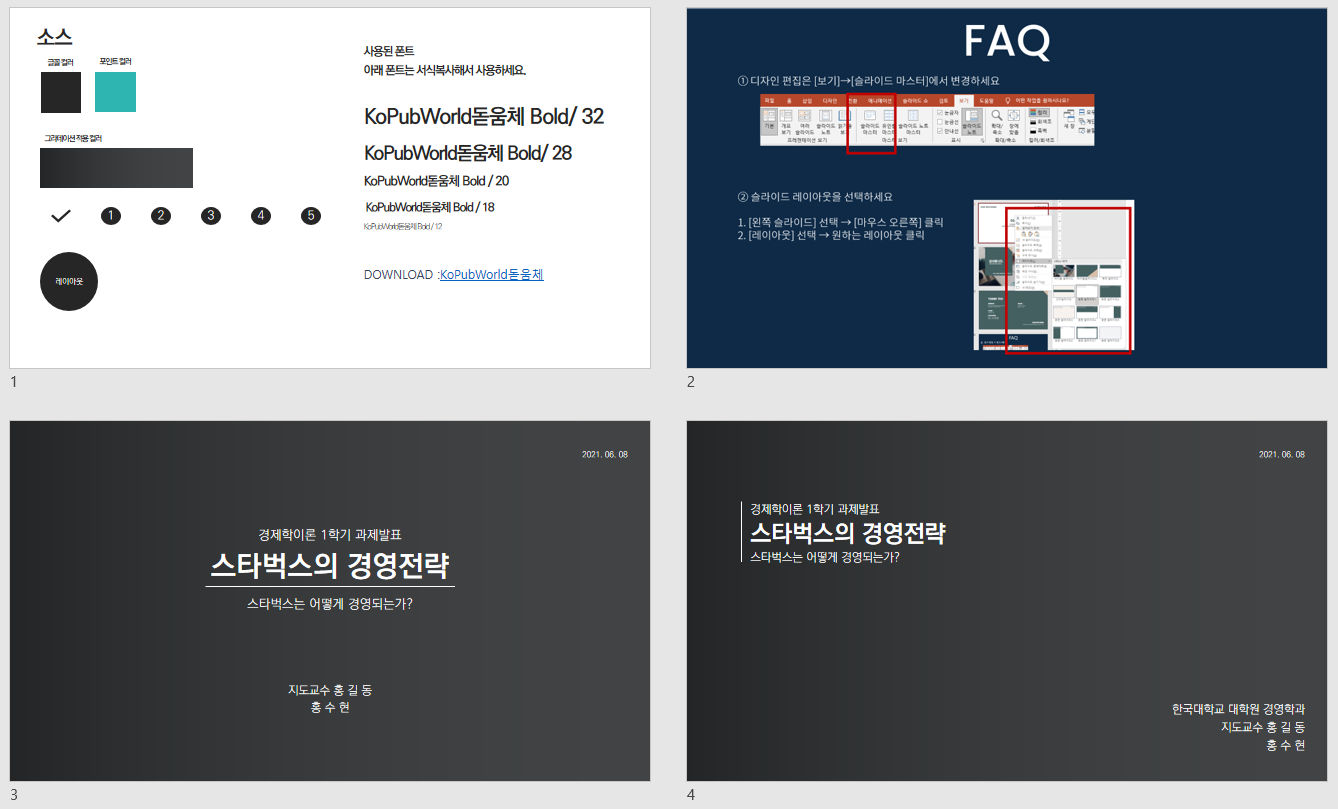Click the 스타벅스의 경영전략 title on slide 4
Image resolution: width=1338 pixels, height=809 pixels.
[848, 533]
